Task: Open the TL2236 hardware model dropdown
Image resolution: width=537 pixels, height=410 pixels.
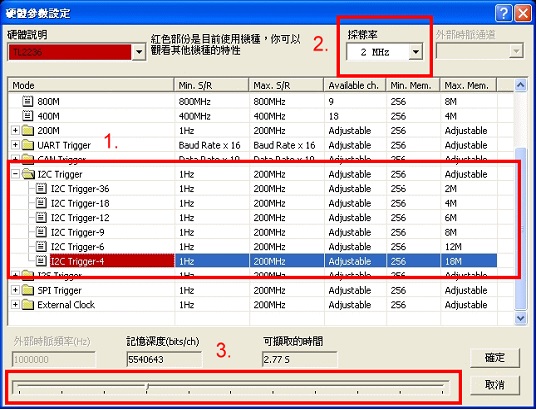Action: [x=139, y=52]
